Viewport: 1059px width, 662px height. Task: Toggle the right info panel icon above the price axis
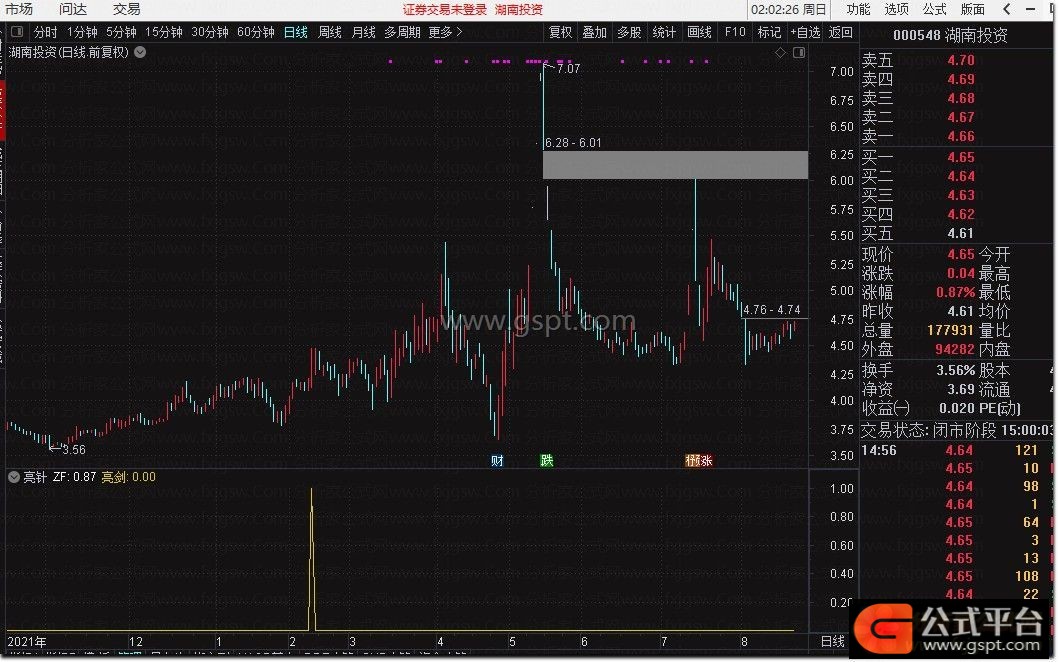799,53
